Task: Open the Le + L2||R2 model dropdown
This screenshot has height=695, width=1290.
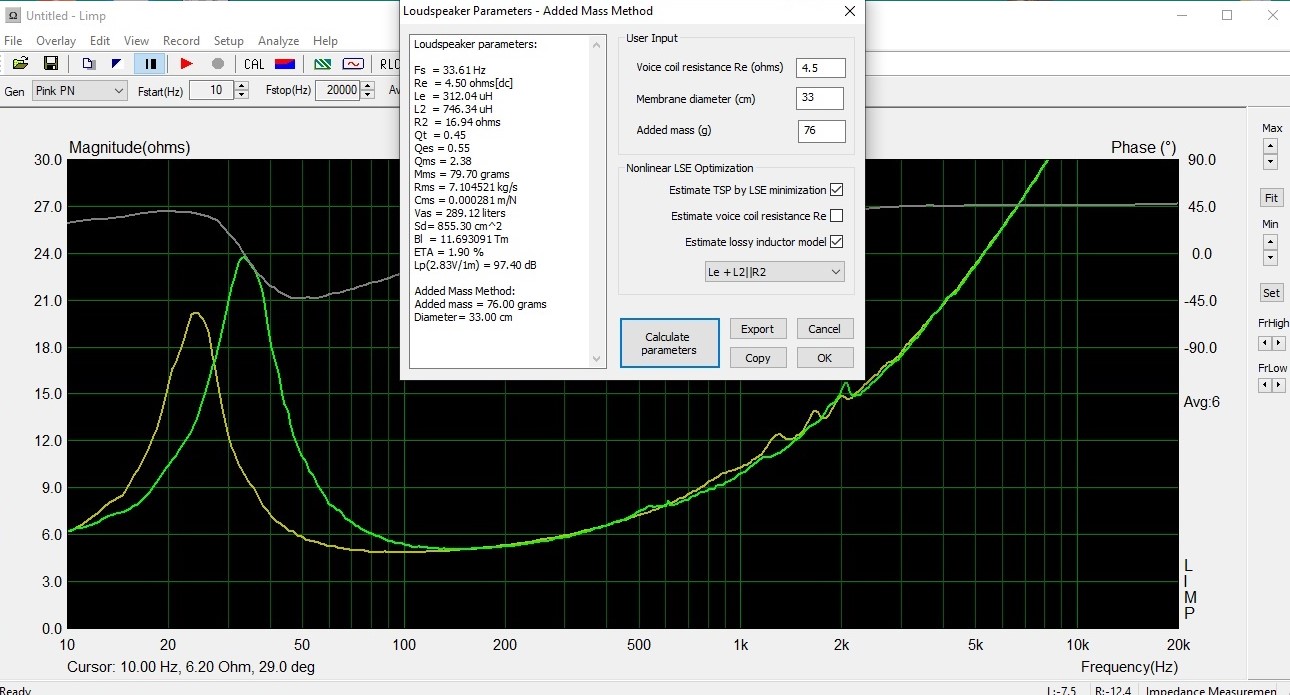Action: point(774,272)
